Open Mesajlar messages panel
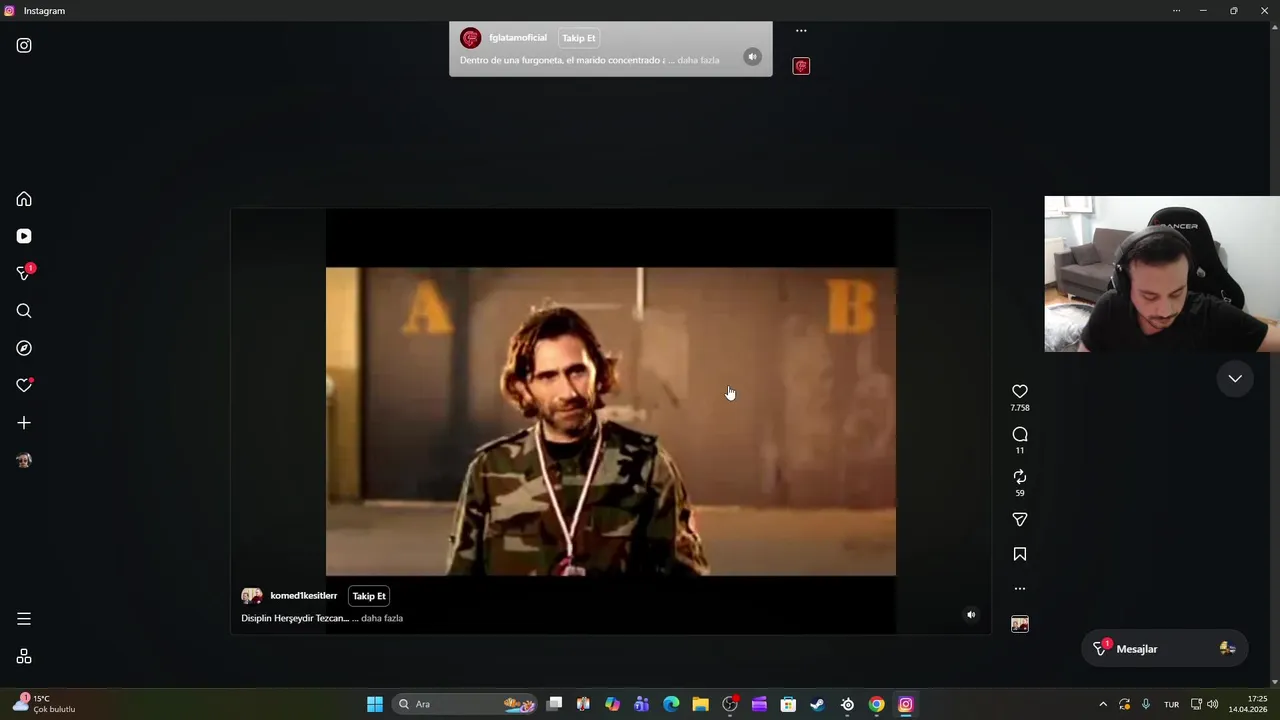1280x720 pixels. point(1163,649)
